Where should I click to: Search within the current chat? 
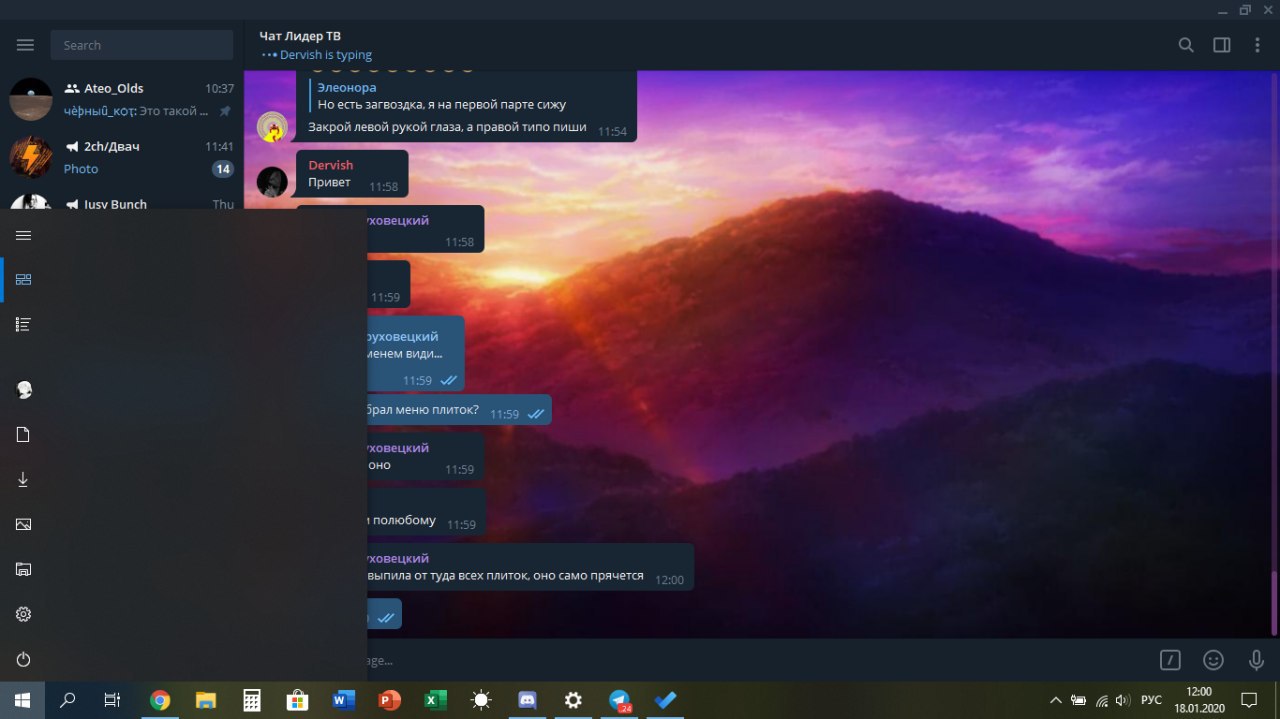click(x=1186, y=45)
